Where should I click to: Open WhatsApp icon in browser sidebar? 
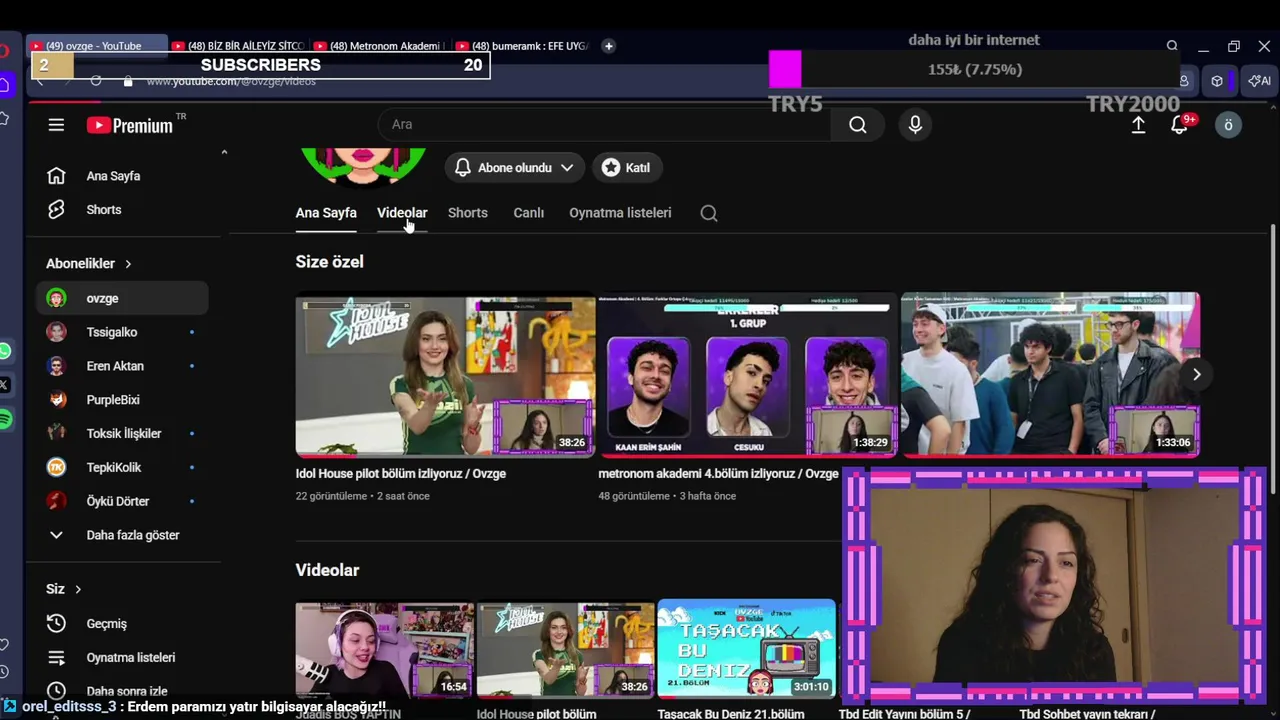(x=5, y=351)
